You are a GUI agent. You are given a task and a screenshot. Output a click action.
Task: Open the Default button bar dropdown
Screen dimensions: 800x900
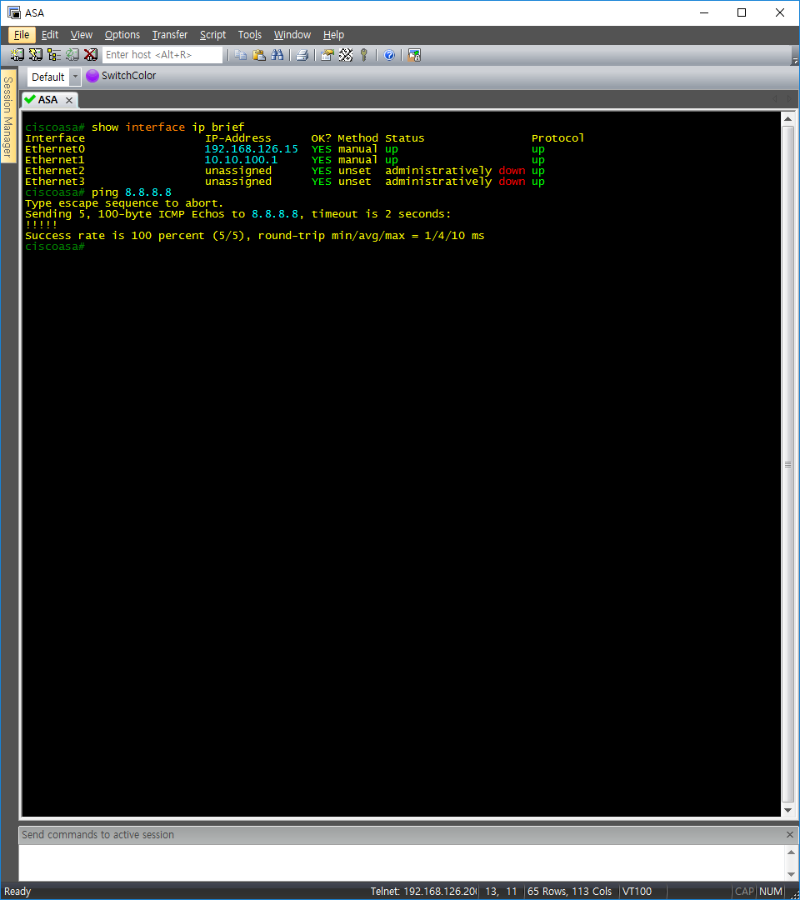[75, 76]
